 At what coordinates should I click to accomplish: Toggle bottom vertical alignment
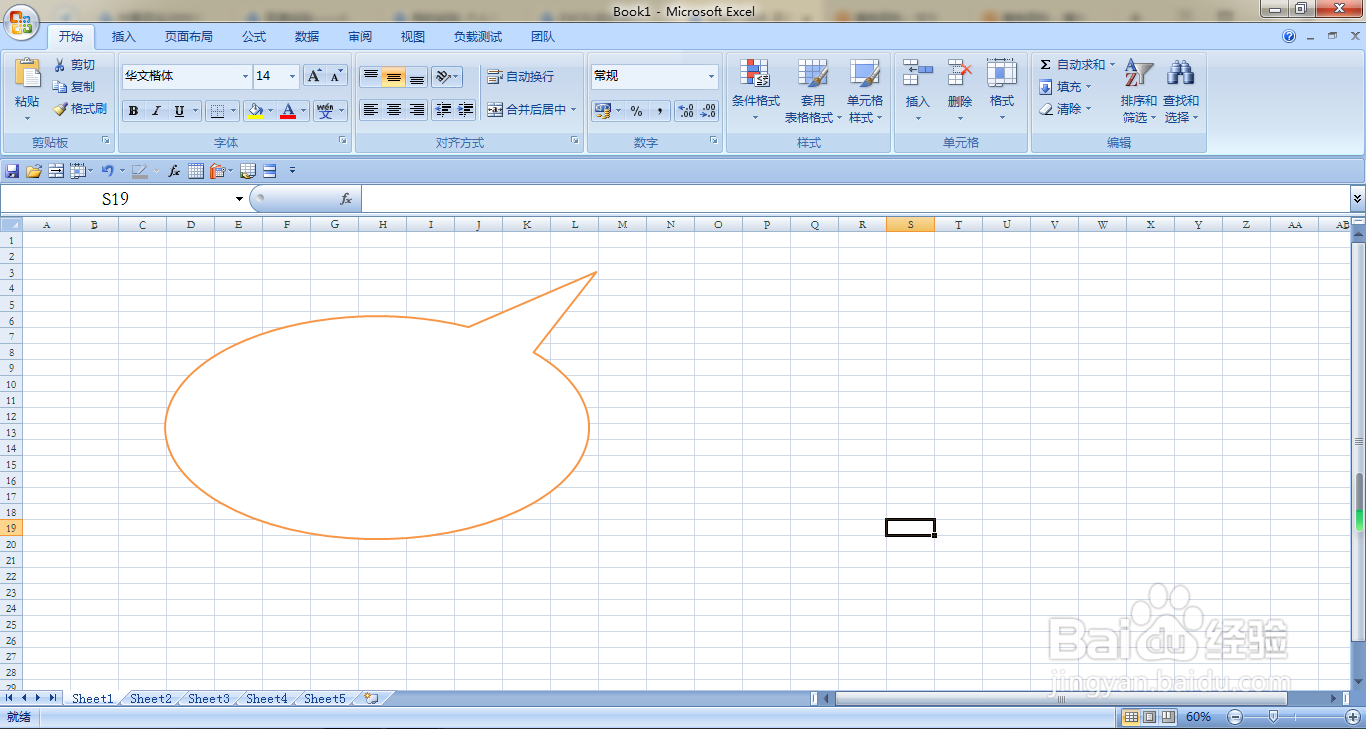tap(417, 77)
